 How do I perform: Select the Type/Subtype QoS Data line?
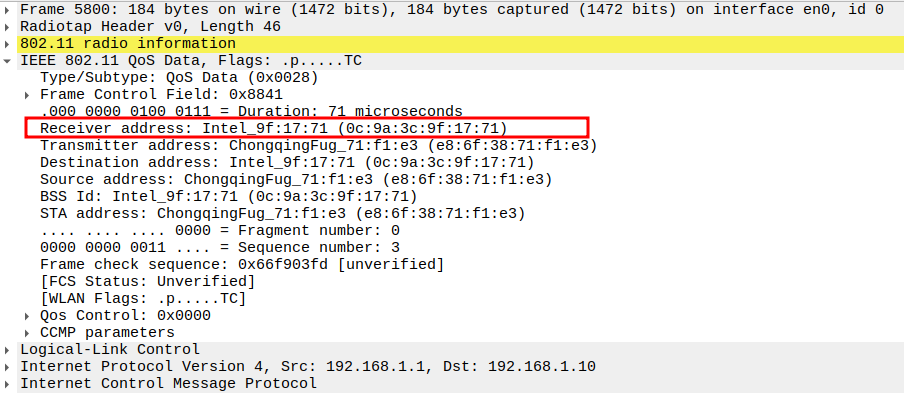click(x=179, y=77)
